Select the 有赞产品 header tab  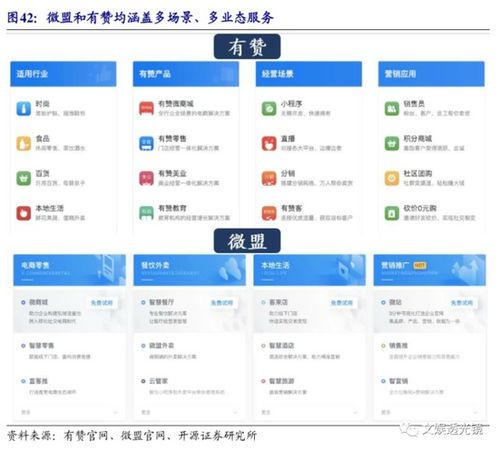[186, 74]
